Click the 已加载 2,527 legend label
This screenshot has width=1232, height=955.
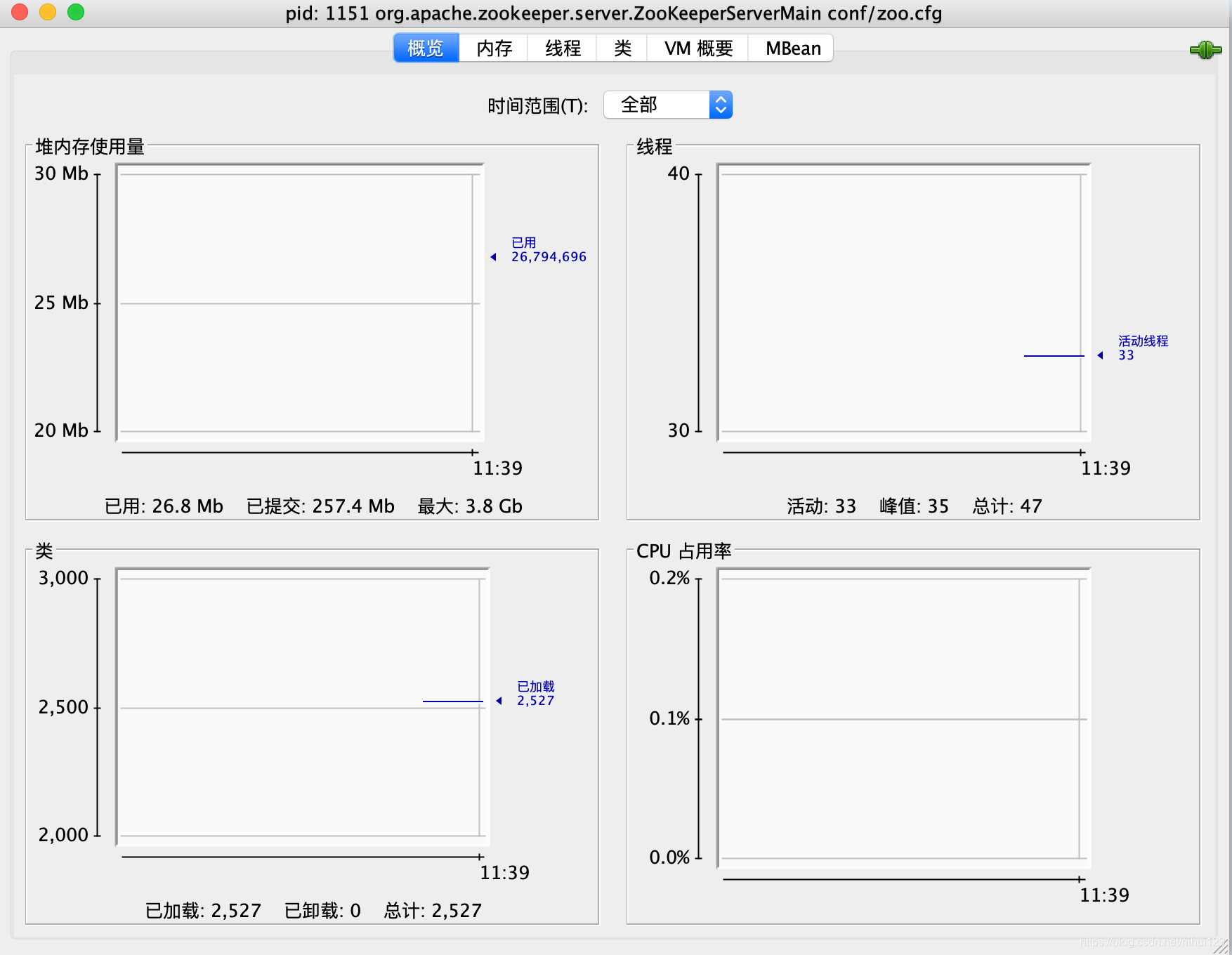[536, 694]
